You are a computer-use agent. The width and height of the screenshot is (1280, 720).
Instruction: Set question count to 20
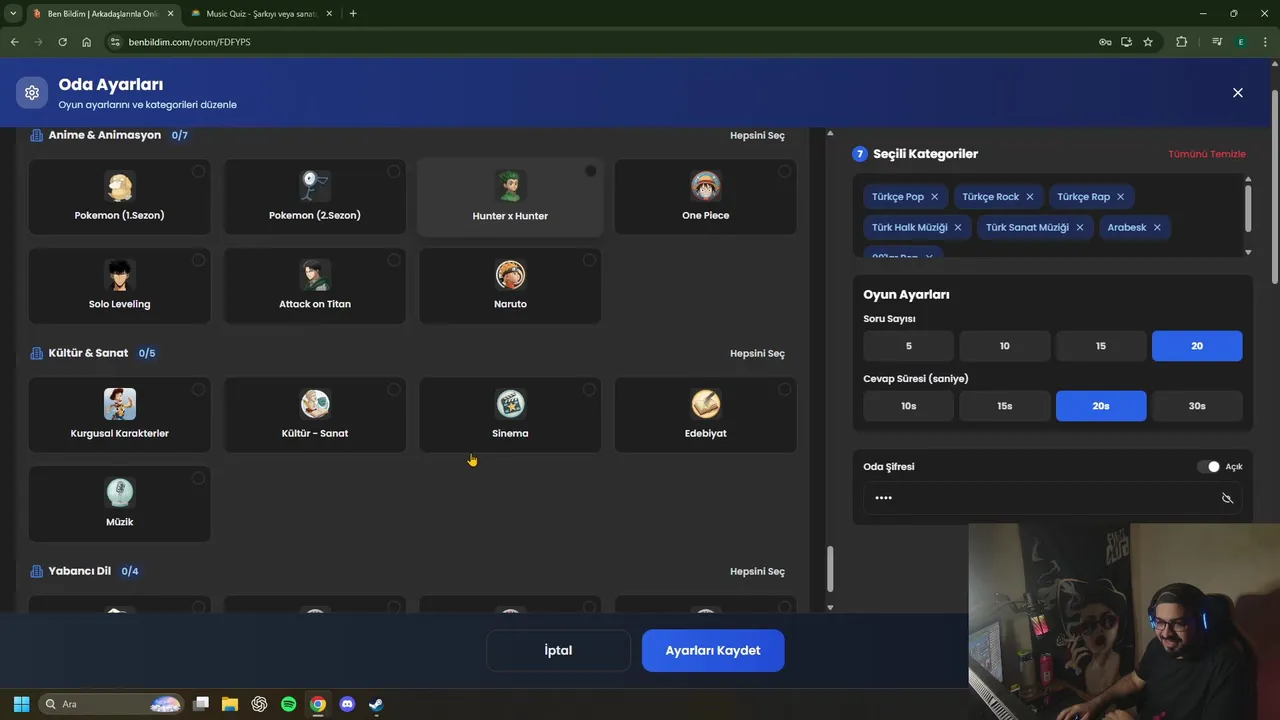(1197, 346)
